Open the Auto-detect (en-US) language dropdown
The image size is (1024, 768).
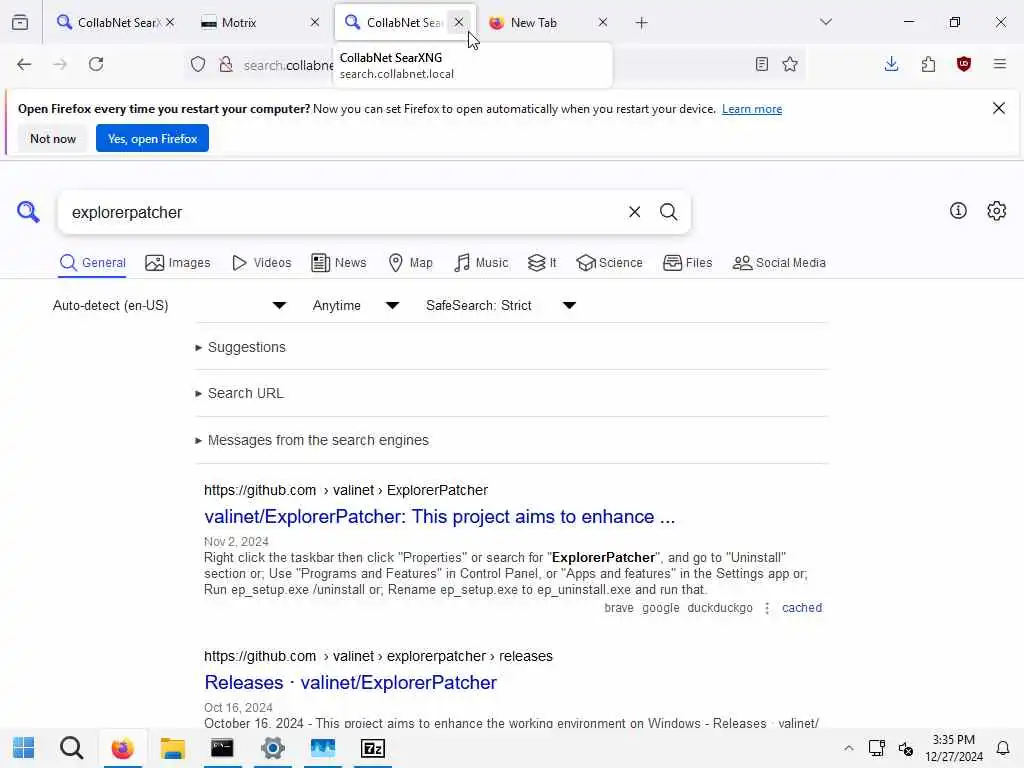click(x=169, y=306)
